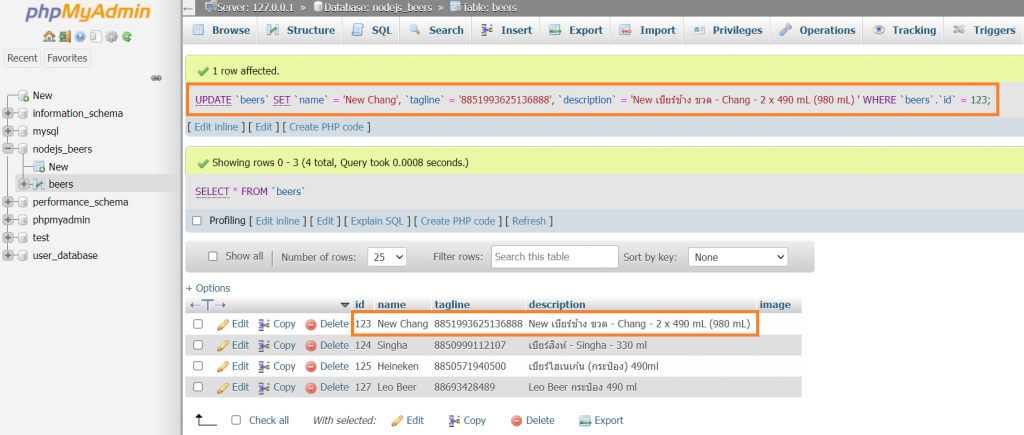Image resolution: width=1024 pixels, height=435 pixels.
Task: Open the Operations tab
Action: [x=817, y=30]
